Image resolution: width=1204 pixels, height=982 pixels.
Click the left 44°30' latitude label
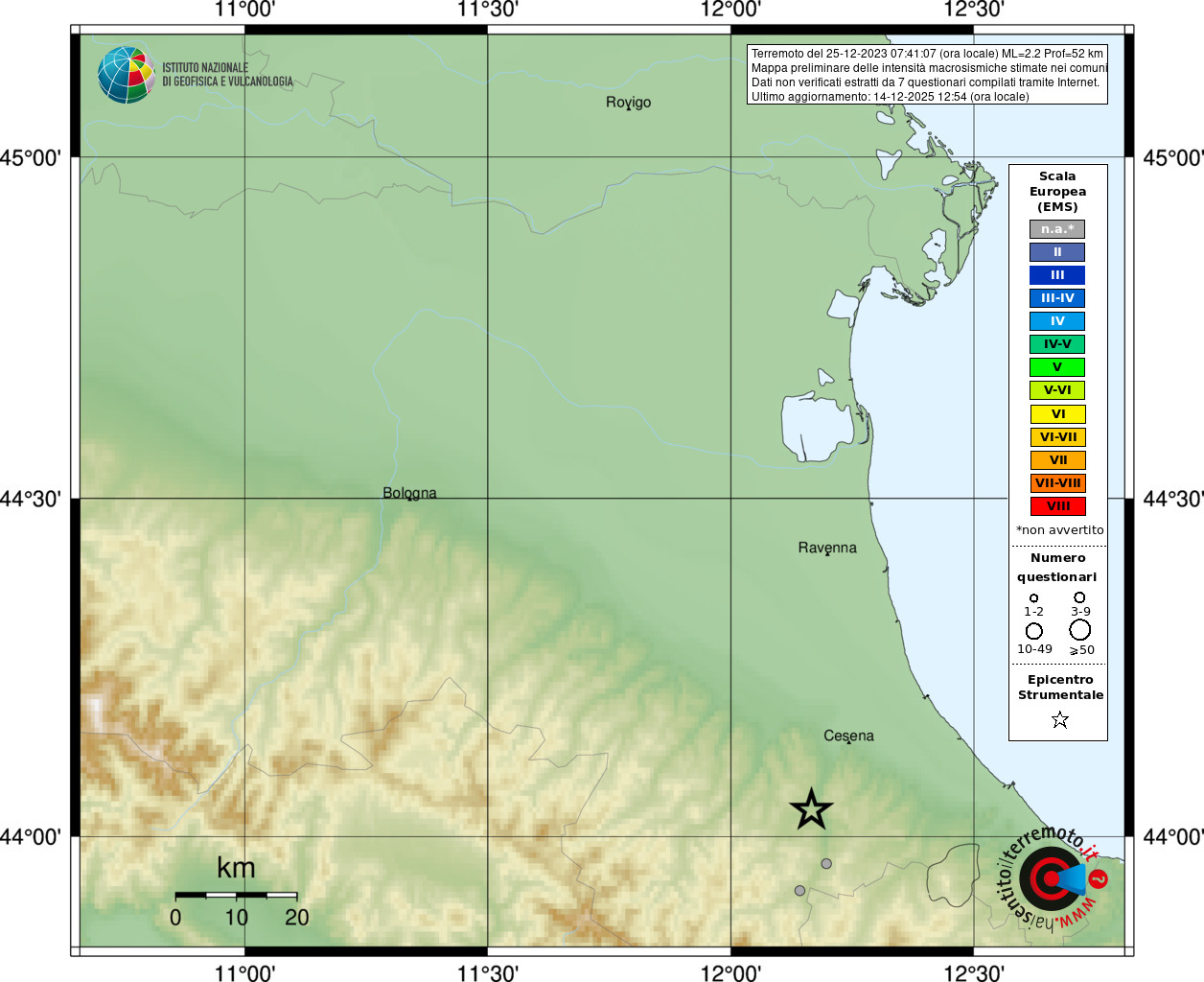30,499
